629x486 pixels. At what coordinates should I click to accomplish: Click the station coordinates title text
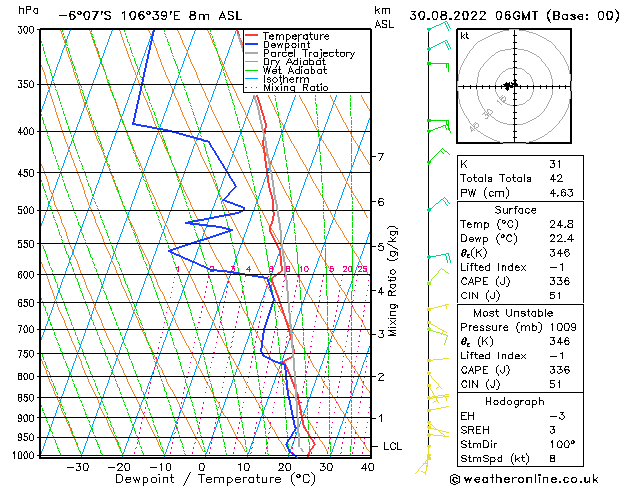click(x=150, y=16)
